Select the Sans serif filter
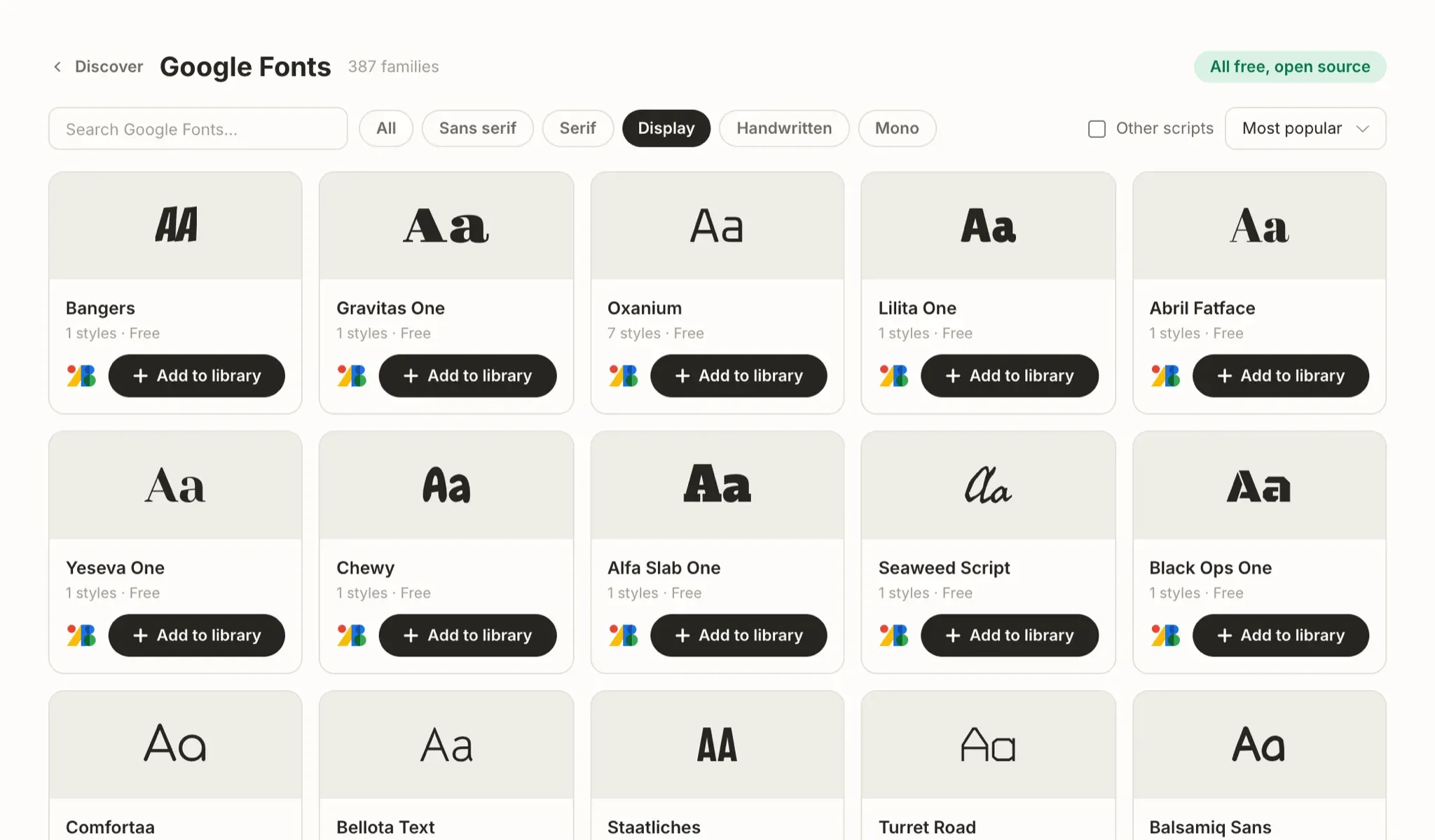 pyautogui.click(x=478, y=128)
